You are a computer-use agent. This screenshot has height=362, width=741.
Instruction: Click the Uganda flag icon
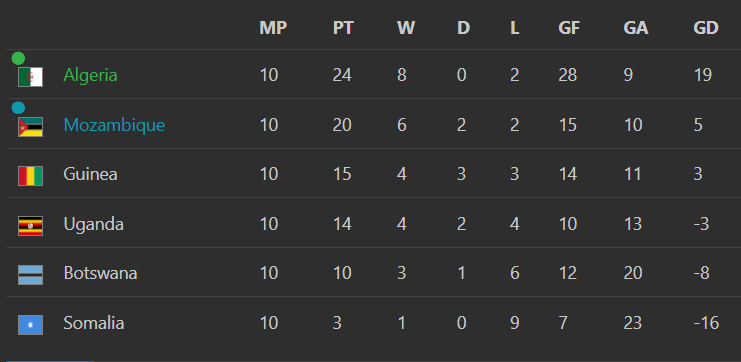point(30,226)
